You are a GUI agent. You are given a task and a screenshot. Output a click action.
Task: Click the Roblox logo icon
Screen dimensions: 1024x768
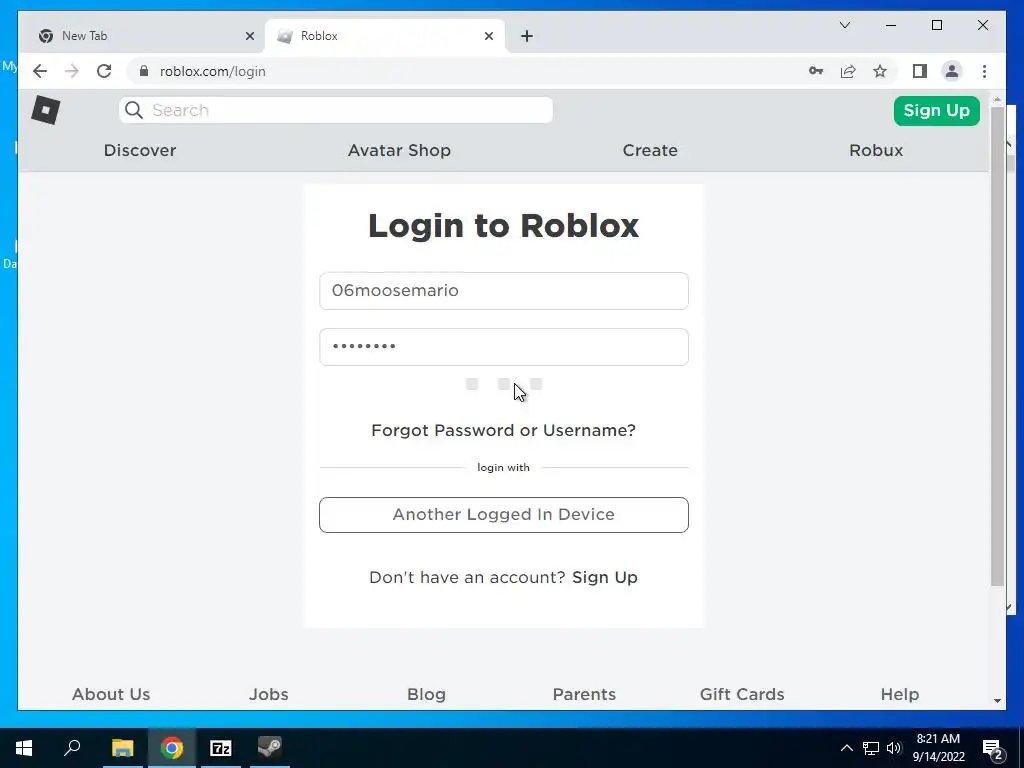click(x=46, y=110)
